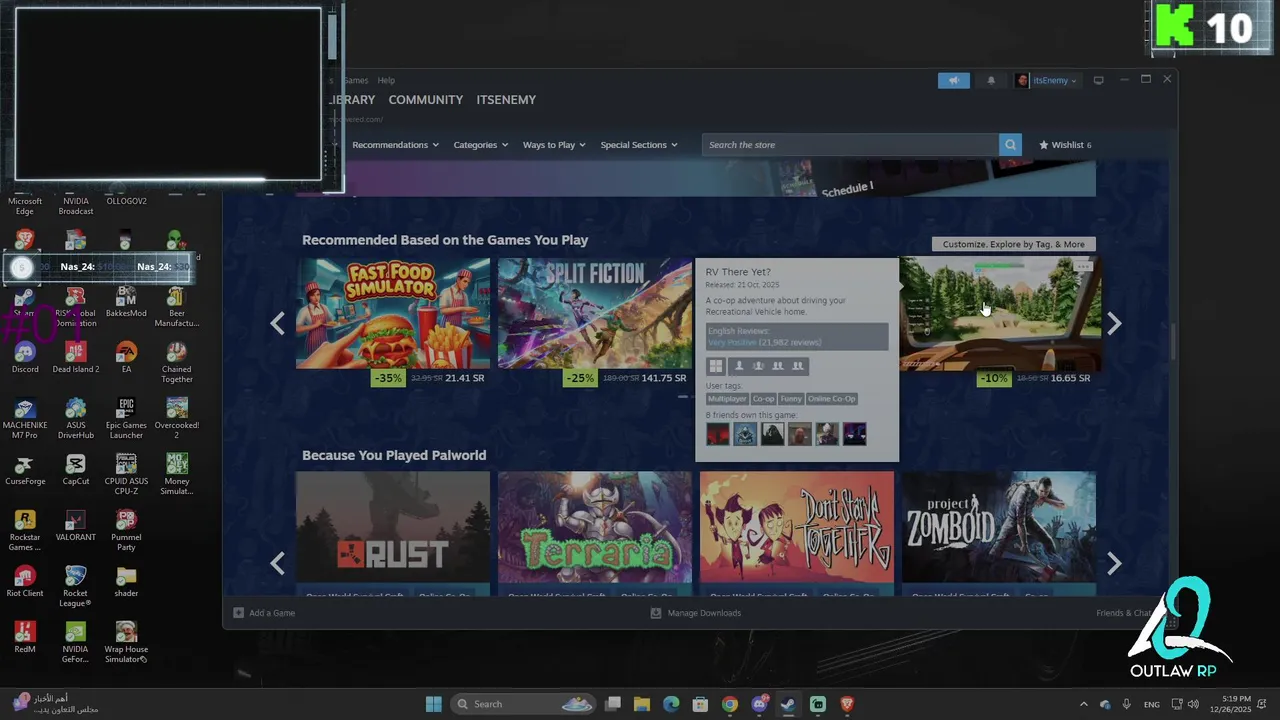The width and height of the screenshot is (1280, 720).
Task: Open the CurseForge desktop shortcut
Action: point(25,470)
